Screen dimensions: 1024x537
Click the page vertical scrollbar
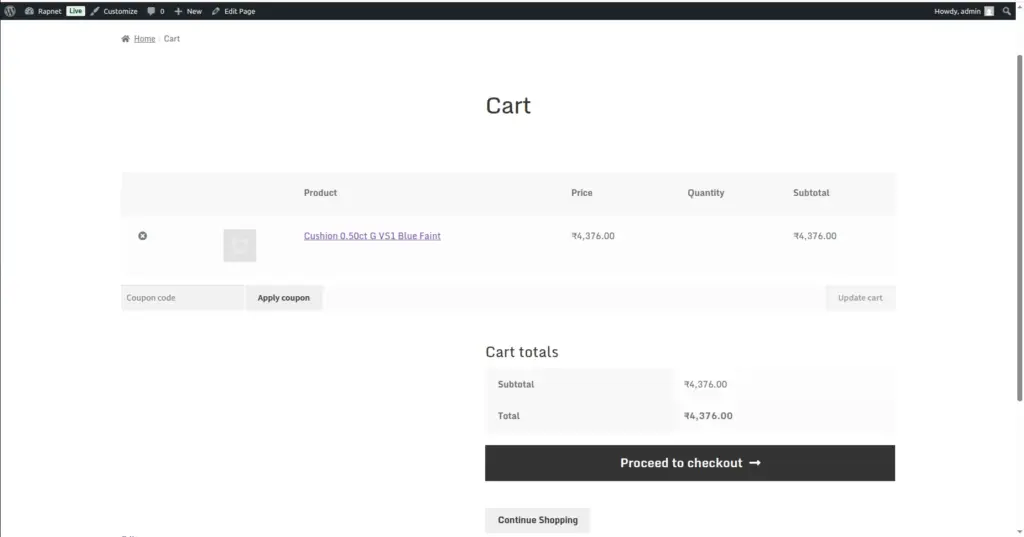coord(1019,227)
